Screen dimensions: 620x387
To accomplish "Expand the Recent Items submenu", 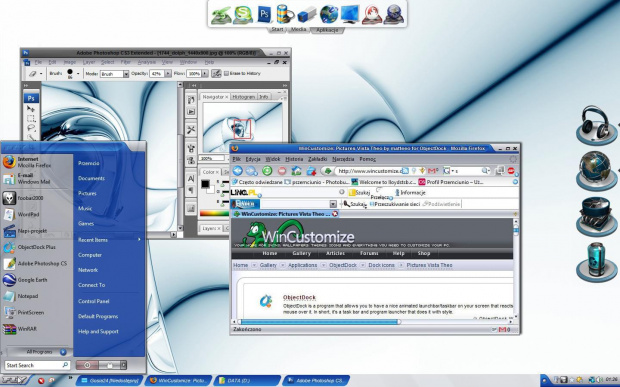I will [x=109, y=240].
